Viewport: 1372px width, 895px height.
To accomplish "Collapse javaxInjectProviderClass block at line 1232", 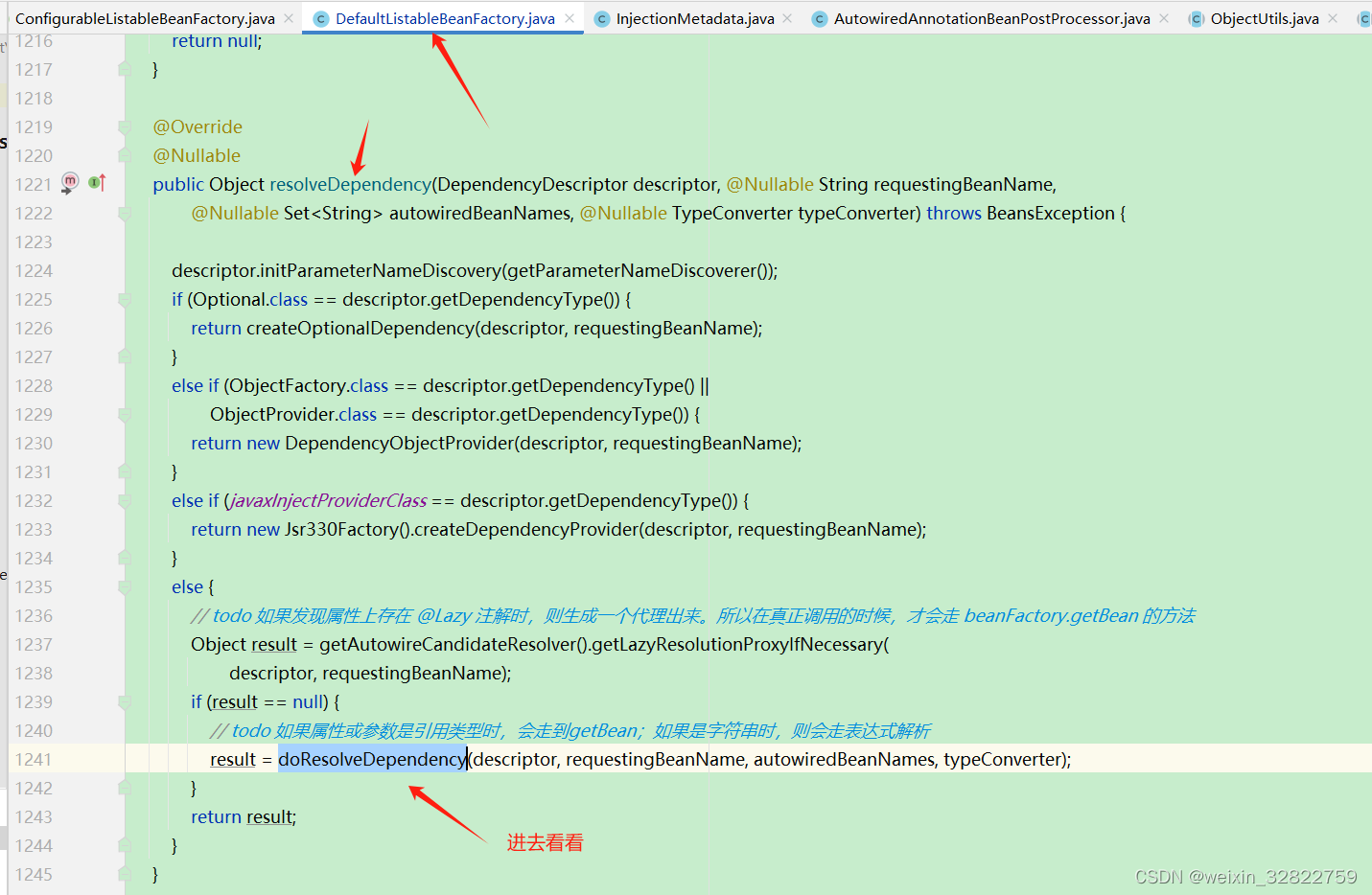I will (x=125, y=500).
